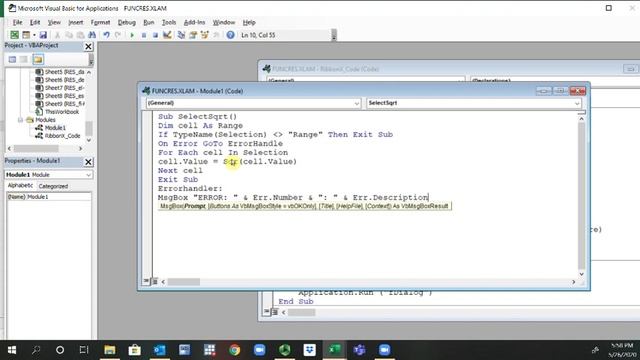Toggle Folders view in the Project panel

point(38,60)
